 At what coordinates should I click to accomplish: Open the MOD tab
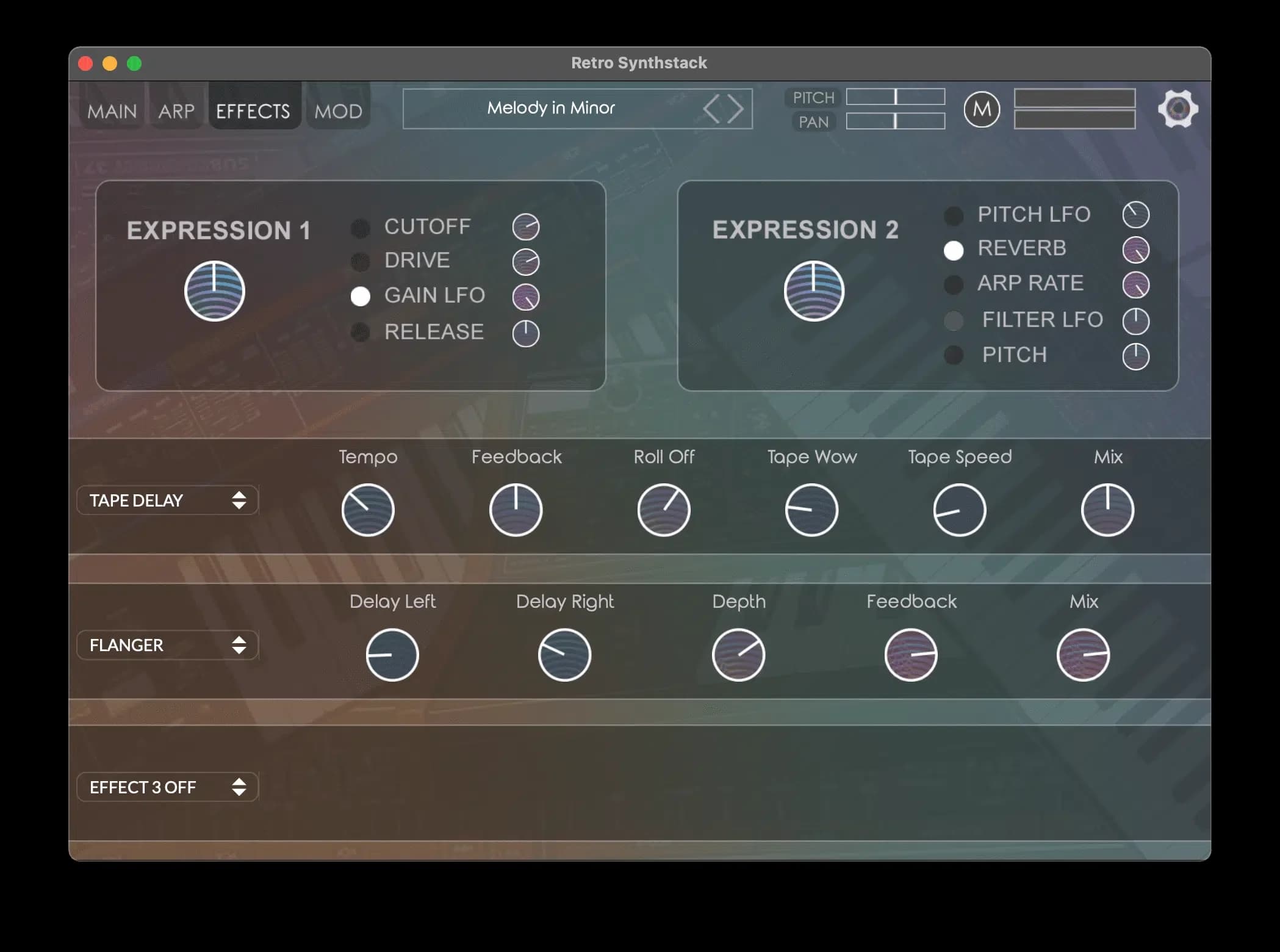click(x=339, y=110)
